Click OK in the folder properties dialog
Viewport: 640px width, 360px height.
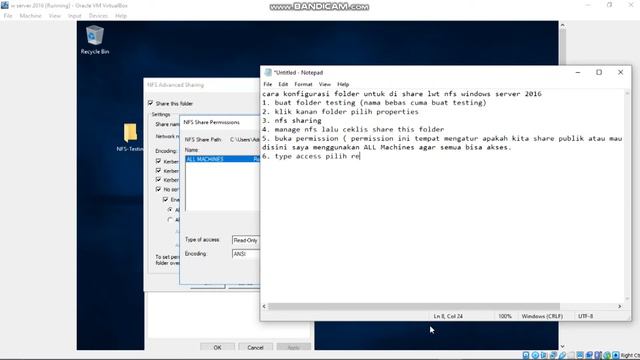[217, 347]
